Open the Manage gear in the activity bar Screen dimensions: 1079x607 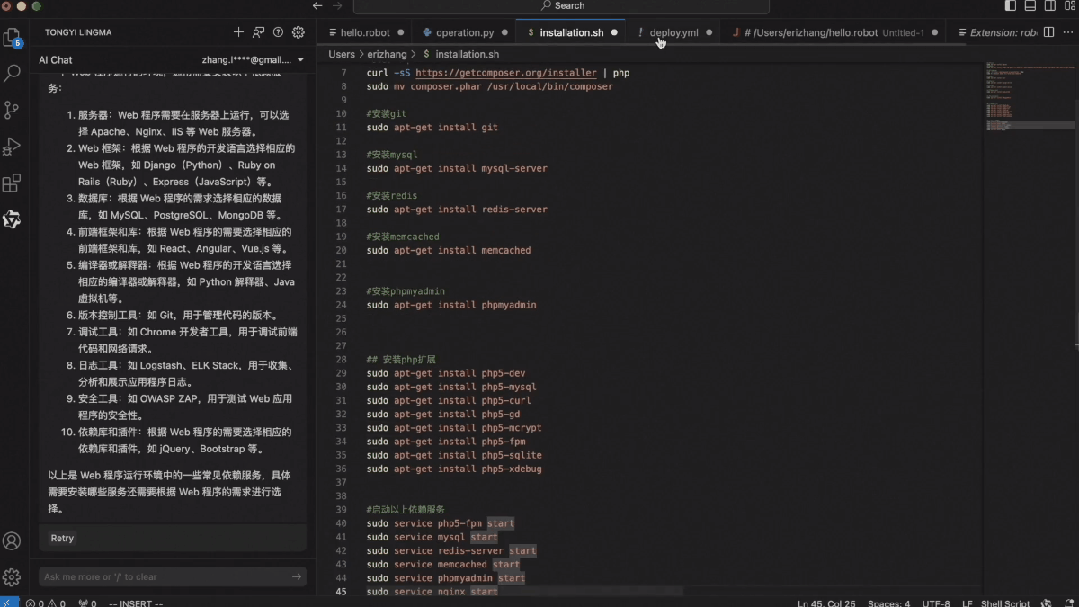[x=12, y=577]
